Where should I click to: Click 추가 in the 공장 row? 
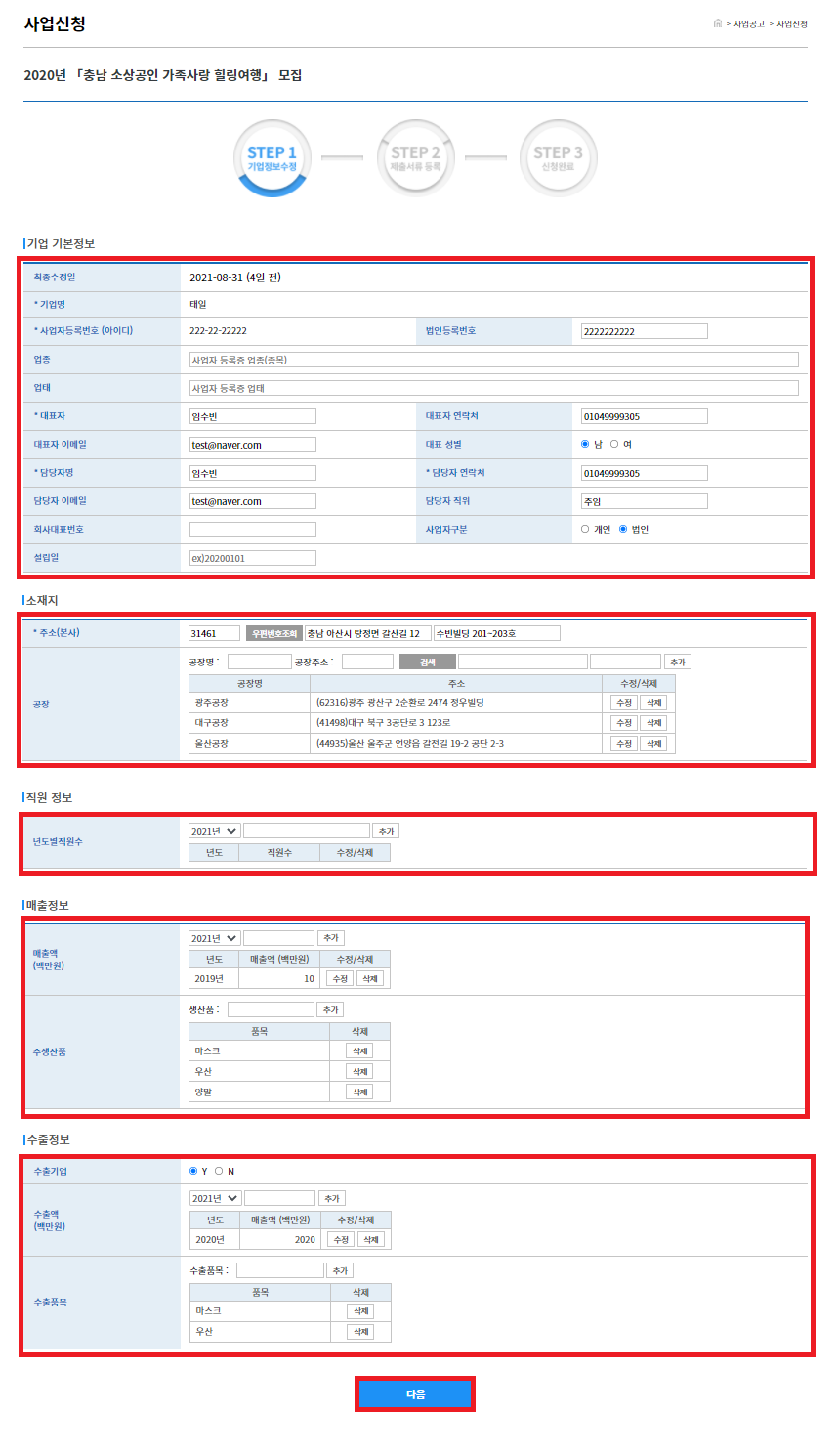[x=678, y=662]
